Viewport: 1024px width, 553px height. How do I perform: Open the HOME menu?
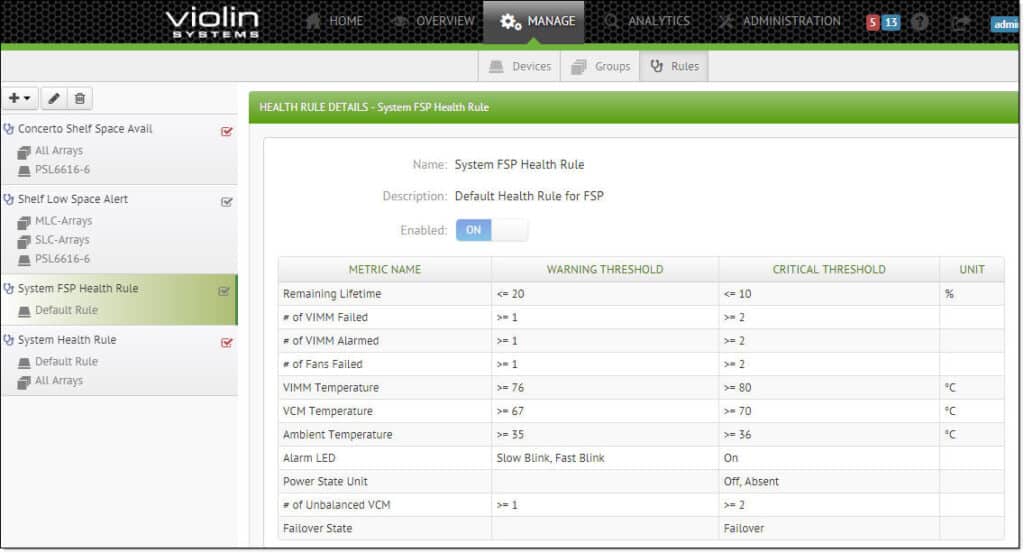point(334,21)
